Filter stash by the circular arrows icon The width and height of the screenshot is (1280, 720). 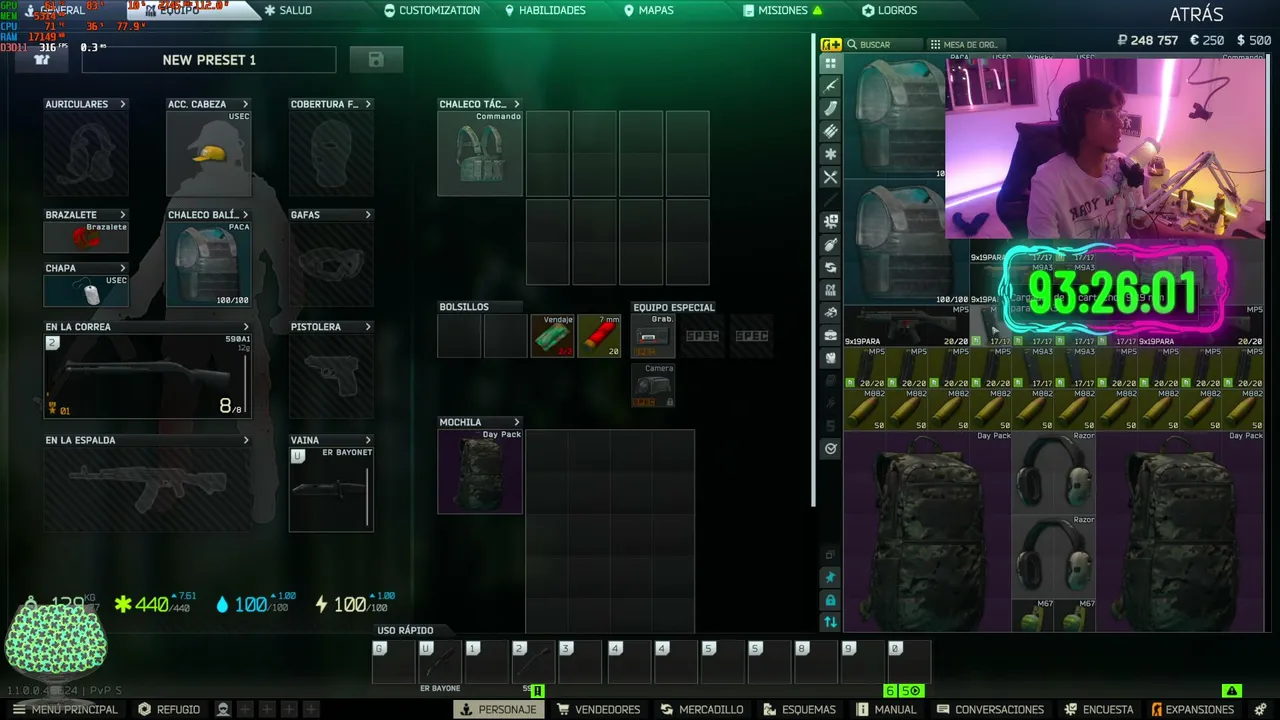830,268
